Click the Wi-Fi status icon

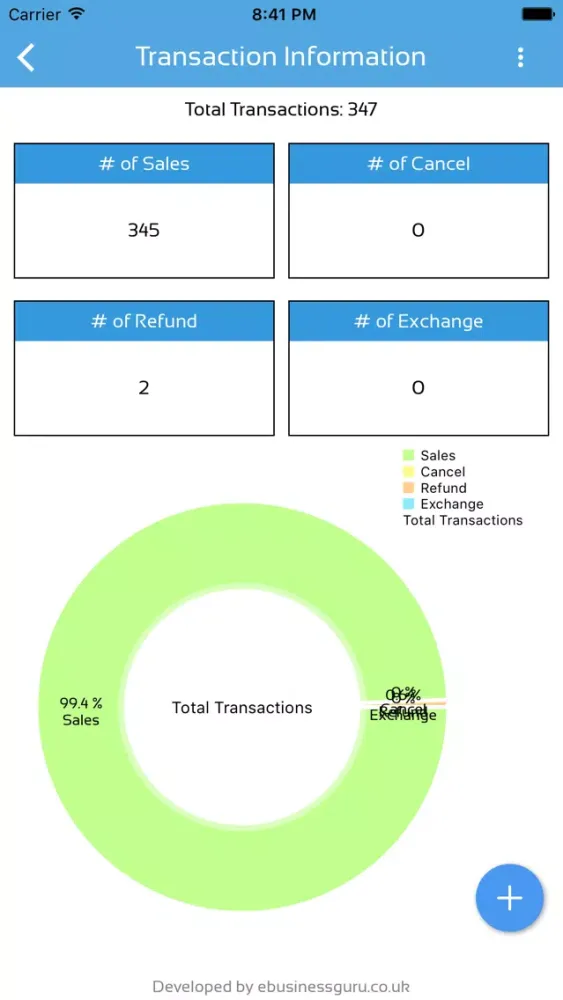coord(77,13)
